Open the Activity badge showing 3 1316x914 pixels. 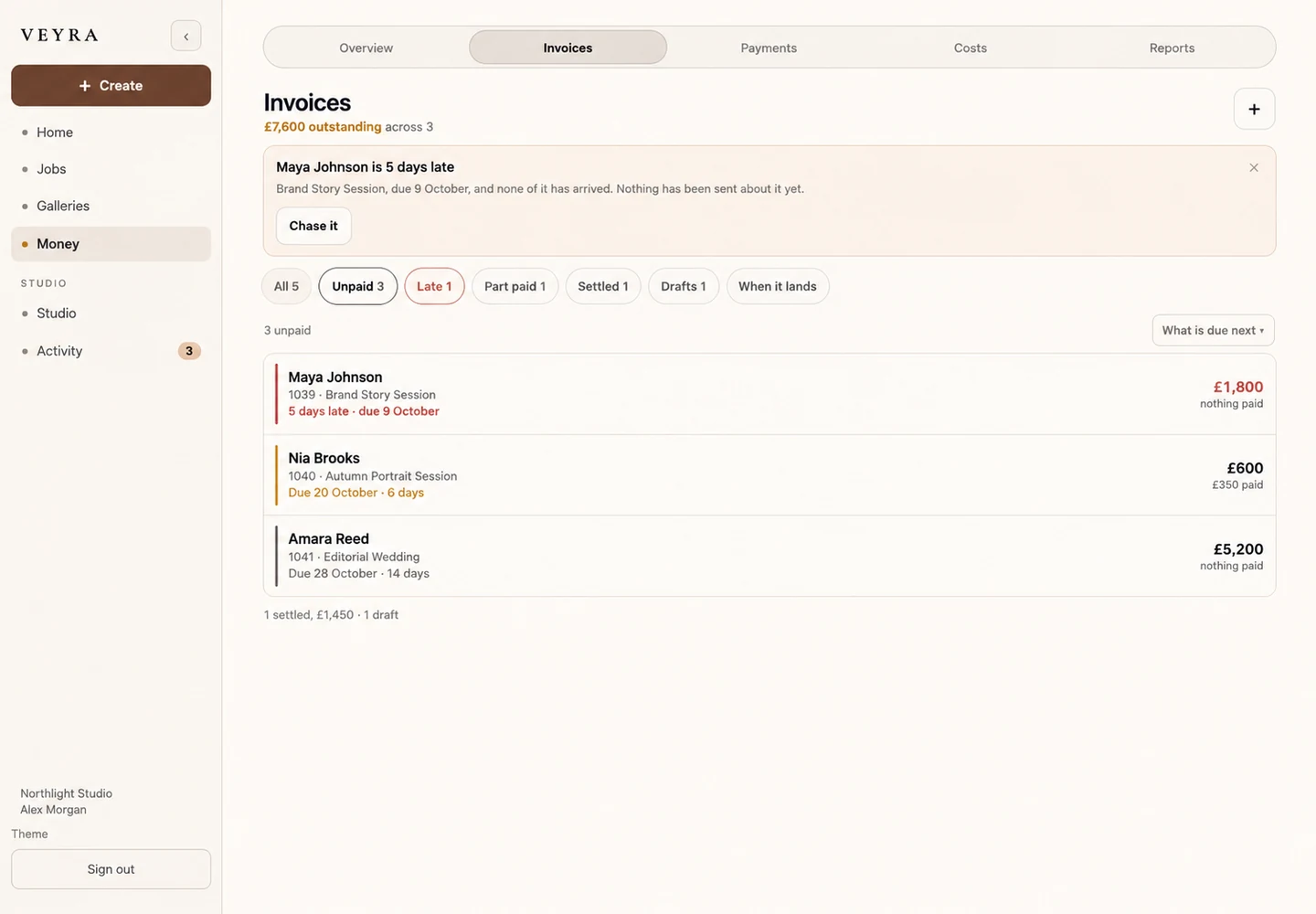(x=189, y=351)
